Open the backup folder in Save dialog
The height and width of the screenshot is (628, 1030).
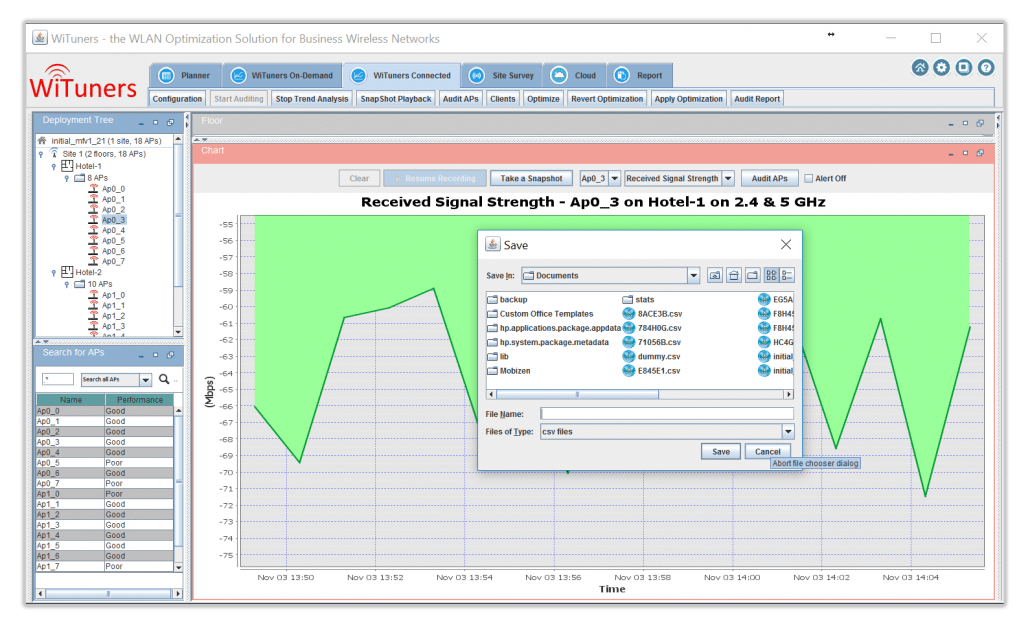pyautogui.click(x=507, y=300)
